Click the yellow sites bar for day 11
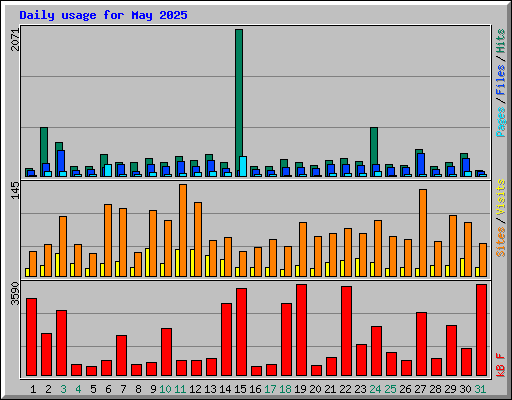 pos(177,263)
